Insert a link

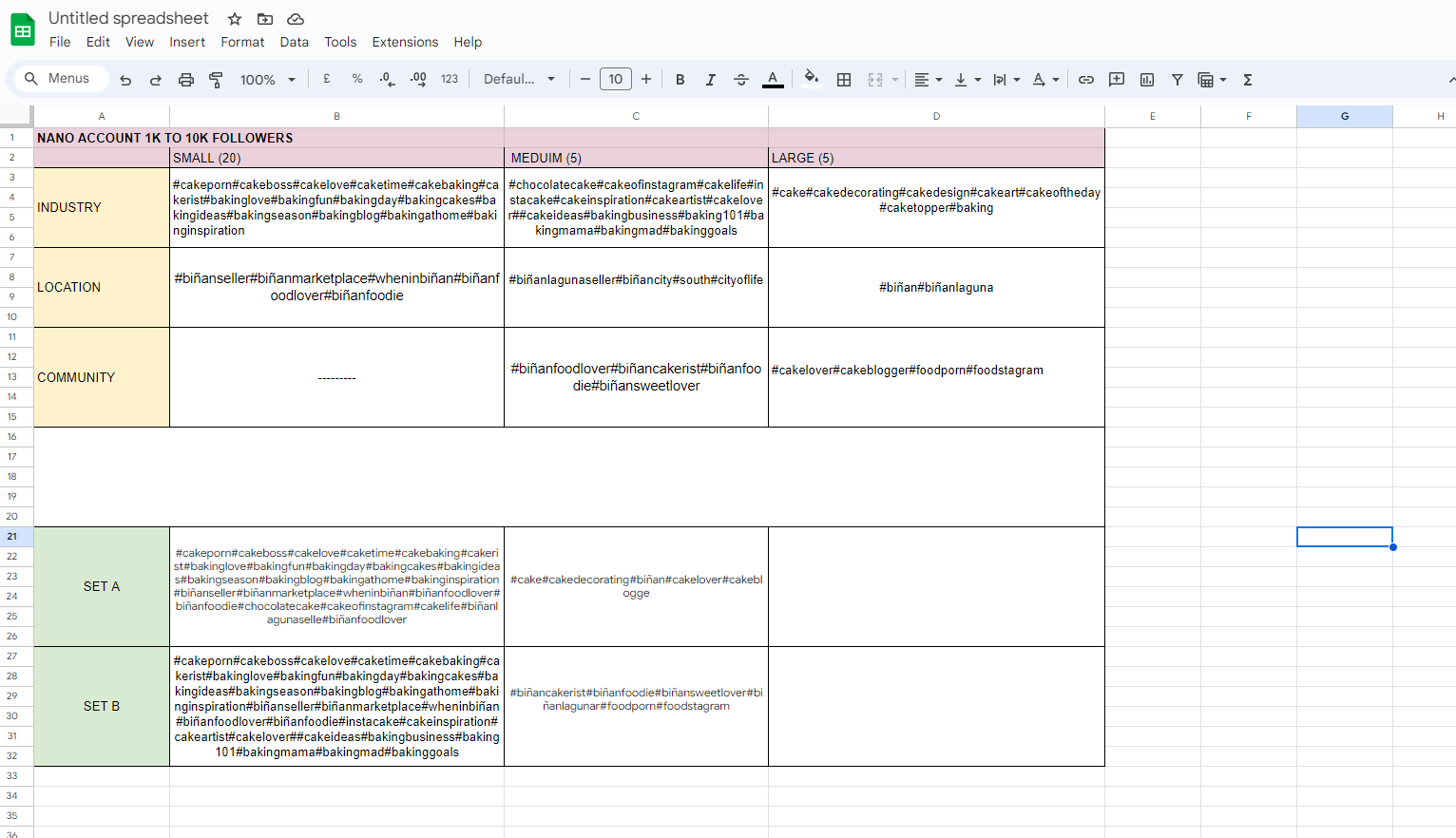(x=1086, y=80)
